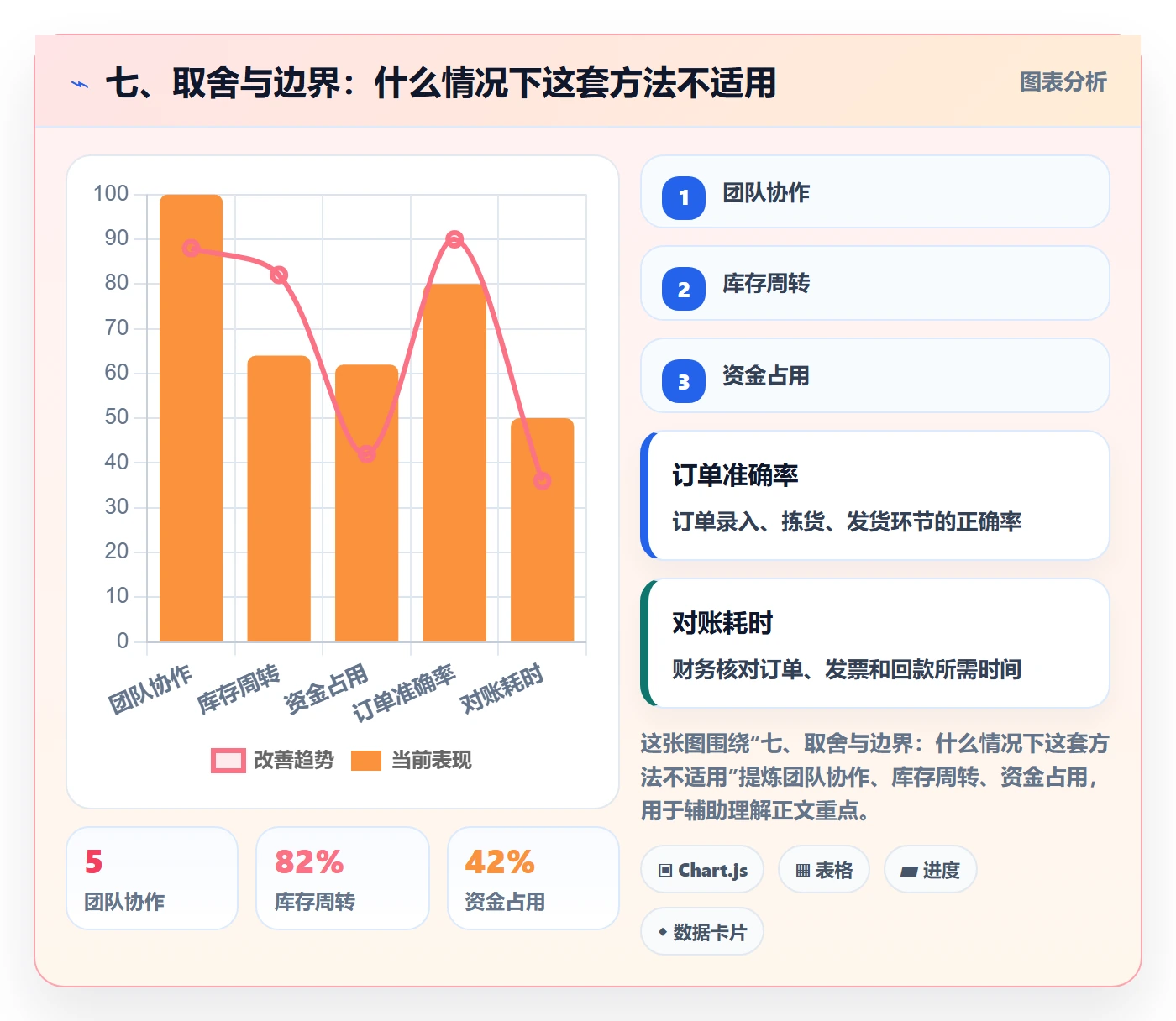Click the 当前表现 legend label
This screenshot has width=1176, height=1021.
coord(432,760)
